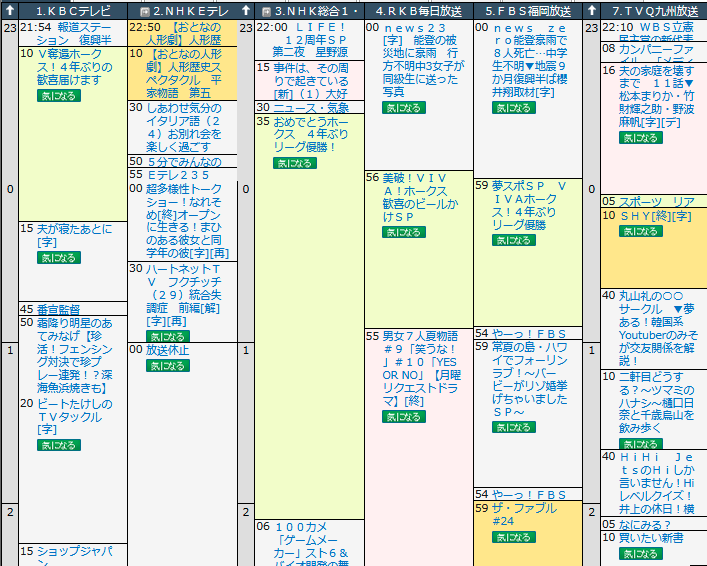707x566 pixels.
Task: Click the small icon before 2.NHK Eテレ
Action: click(x=145, y=11)
